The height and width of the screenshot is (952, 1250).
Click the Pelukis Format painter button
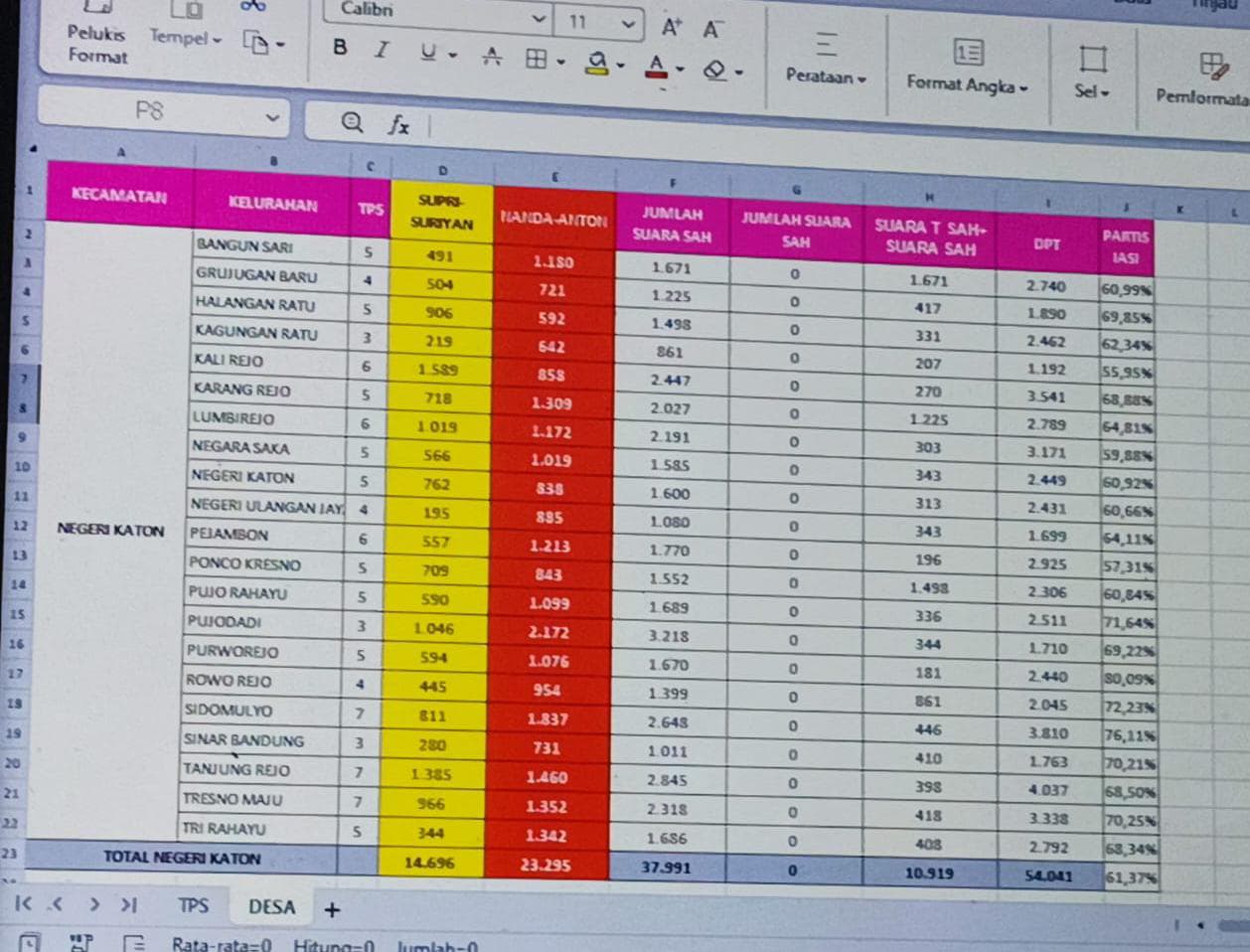pyautogui.click(x=97, y=36)
